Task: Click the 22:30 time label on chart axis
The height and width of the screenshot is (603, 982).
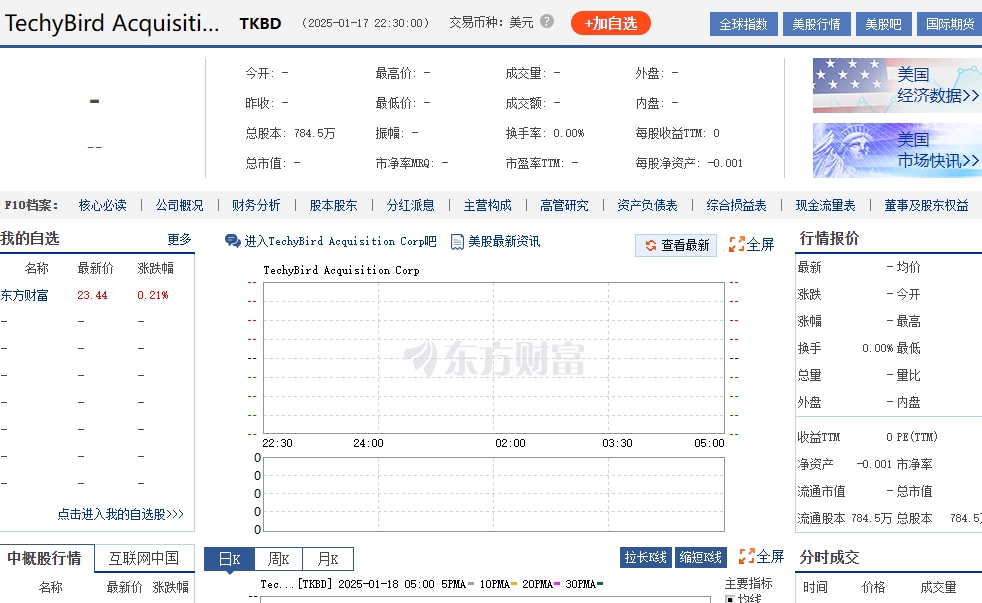Action: [x=277, y=443]
